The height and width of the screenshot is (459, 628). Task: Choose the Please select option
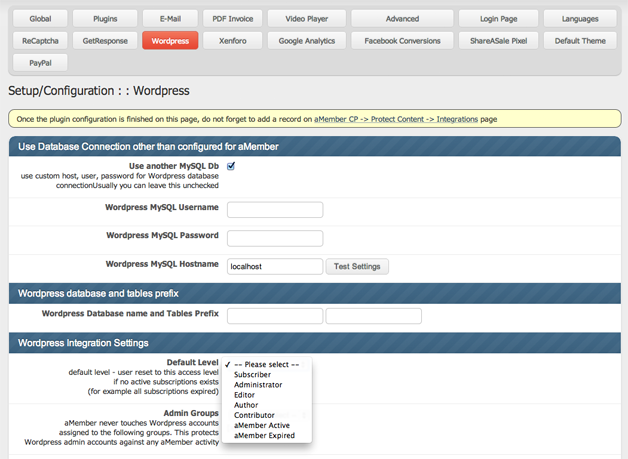coord(267,364)
